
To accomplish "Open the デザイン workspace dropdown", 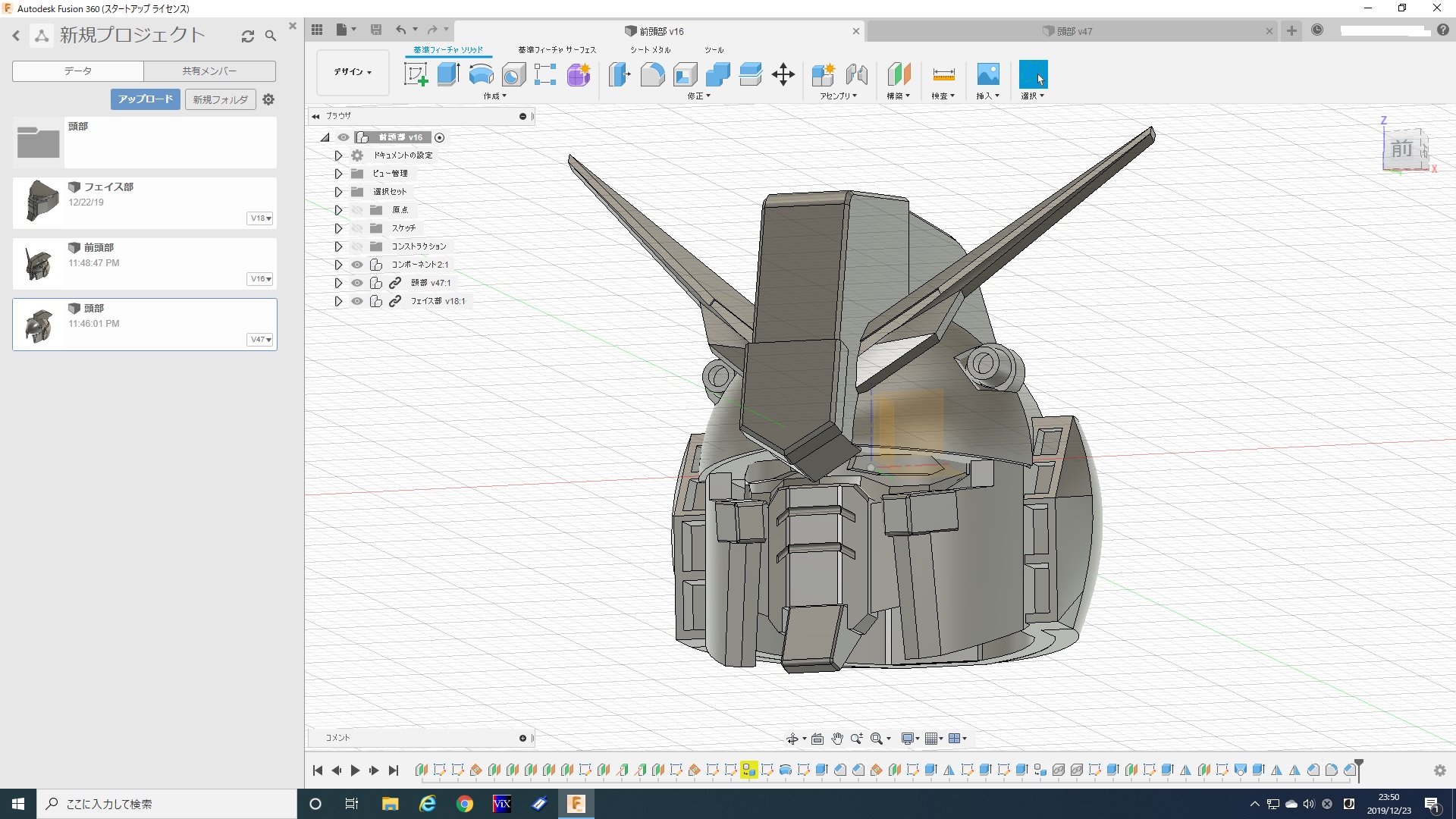I will 353,72.
